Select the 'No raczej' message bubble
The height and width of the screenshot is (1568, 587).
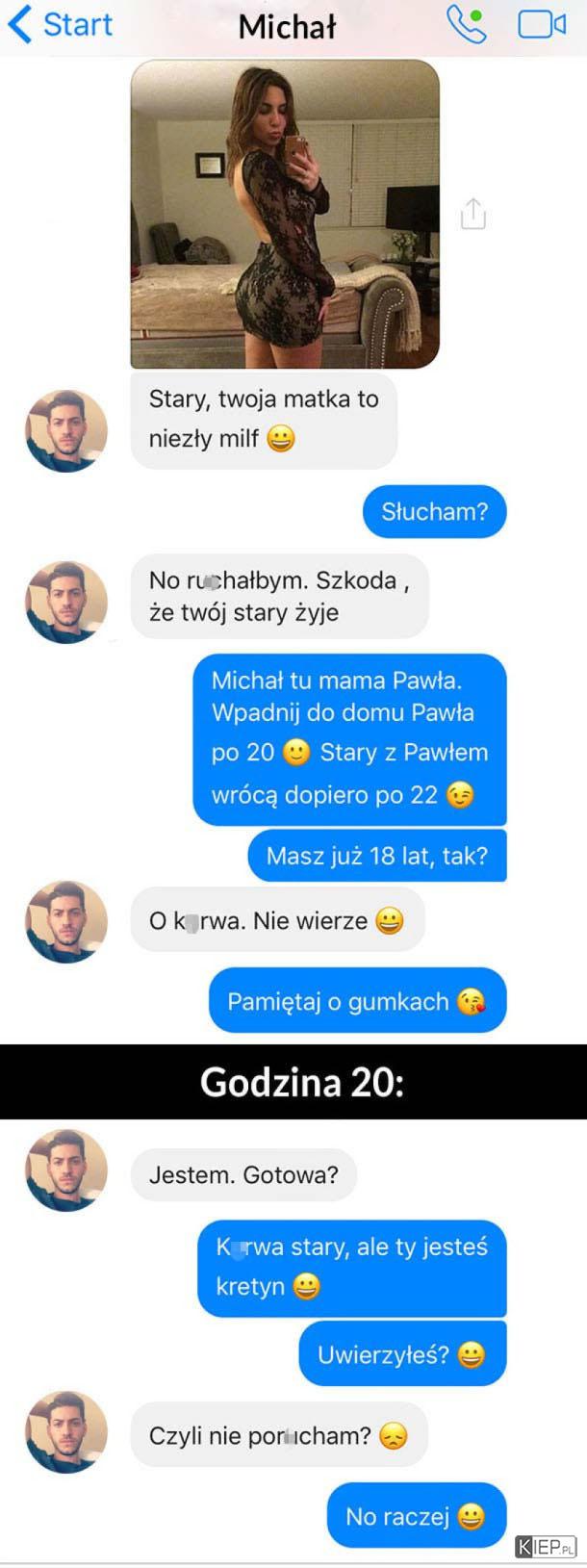click(416, 1517)
